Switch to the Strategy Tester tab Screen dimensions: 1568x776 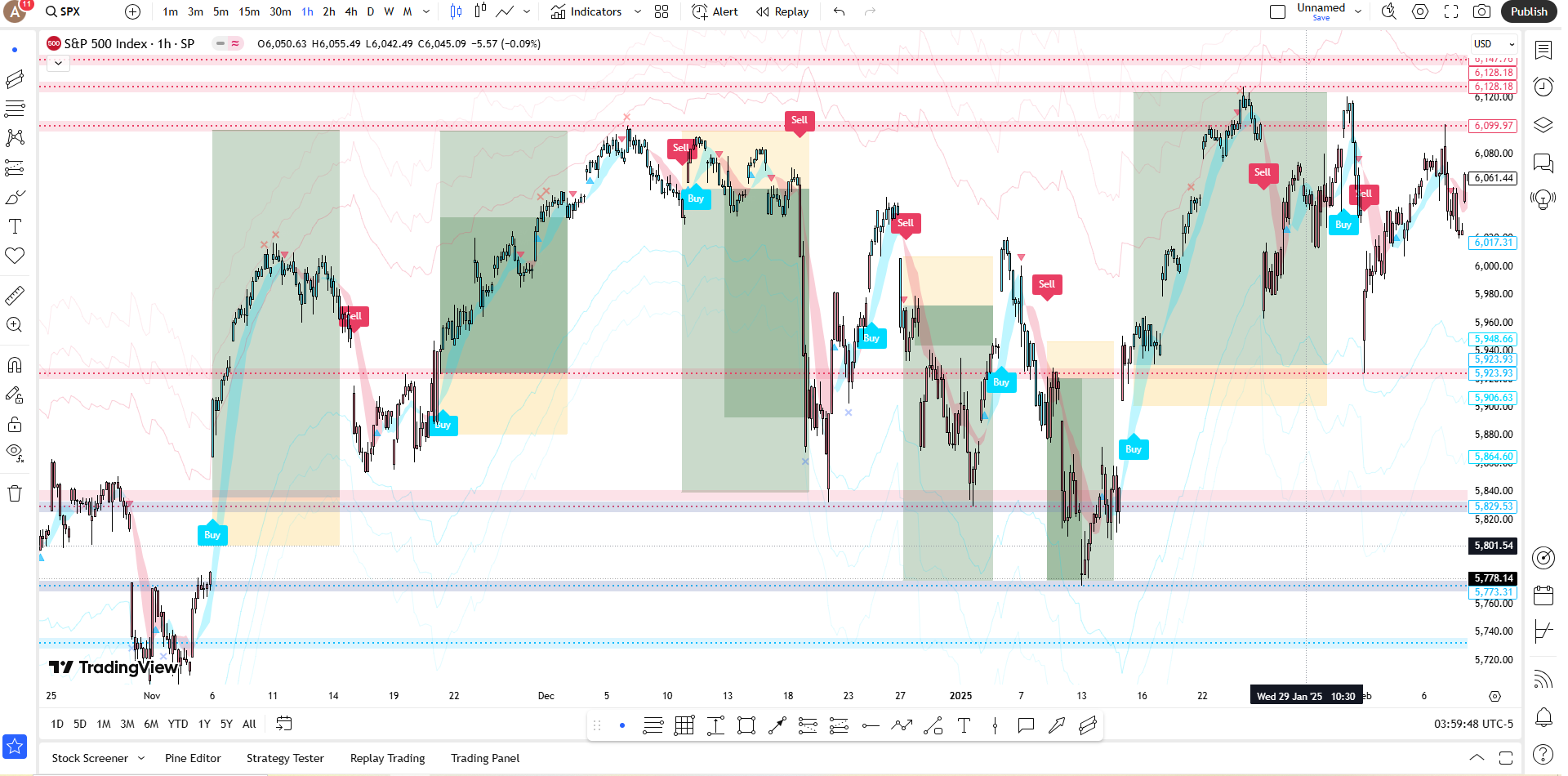(285, 758)
